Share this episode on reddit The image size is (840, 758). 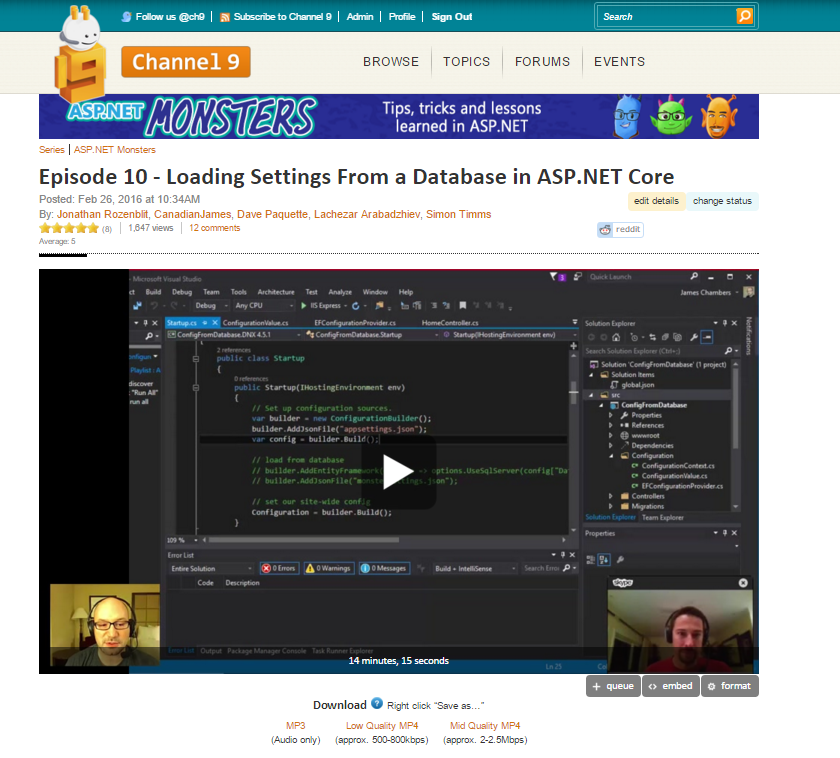[x=620, y=230]
